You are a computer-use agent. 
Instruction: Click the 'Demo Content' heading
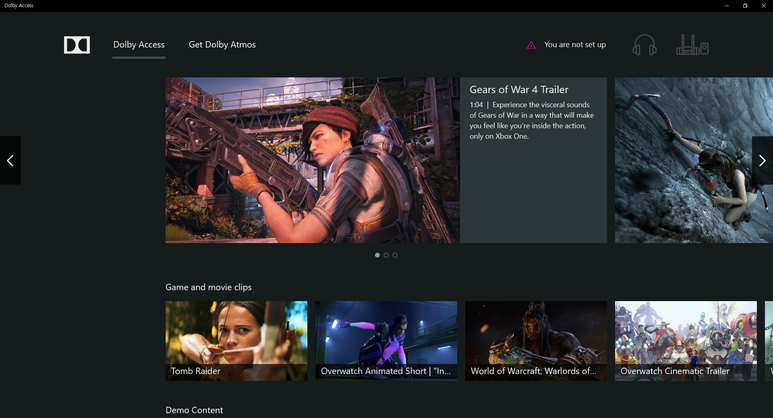point(194,410)
